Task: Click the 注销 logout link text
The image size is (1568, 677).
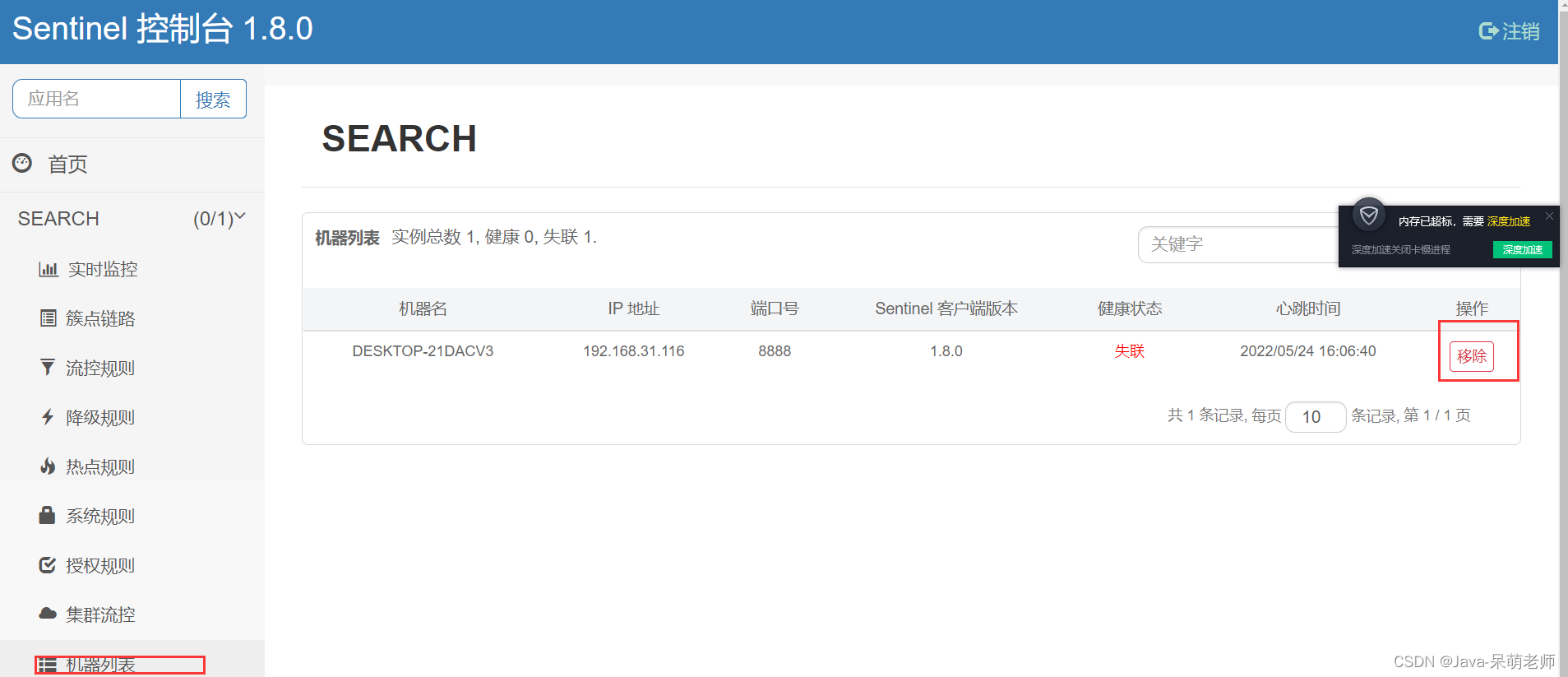Action: 1520,31
